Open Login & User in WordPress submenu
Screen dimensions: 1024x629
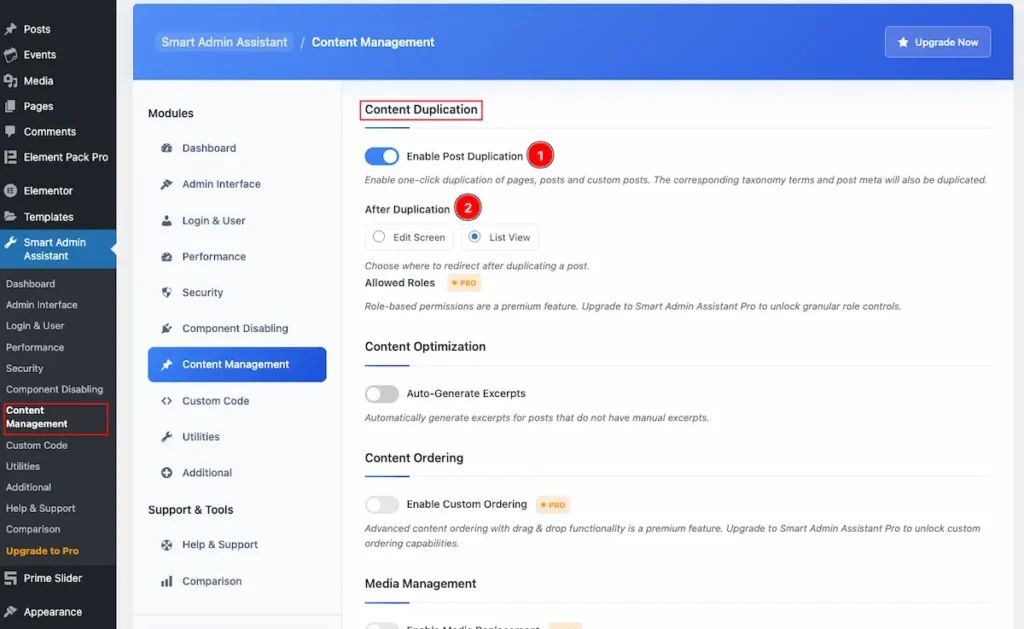tap(35, 325)
